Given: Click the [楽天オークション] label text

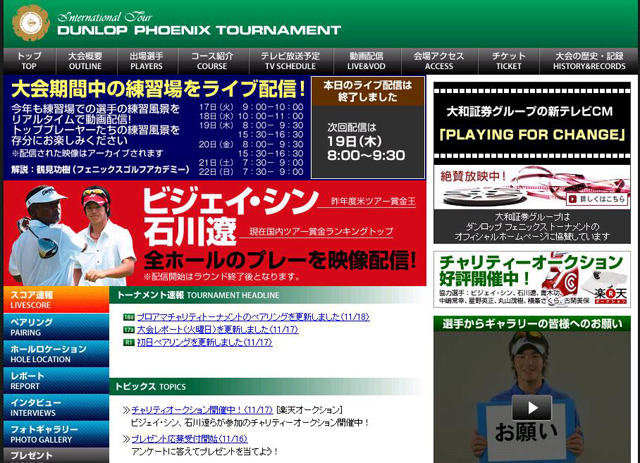Looking at the screenshot, I should click(309, 410).
